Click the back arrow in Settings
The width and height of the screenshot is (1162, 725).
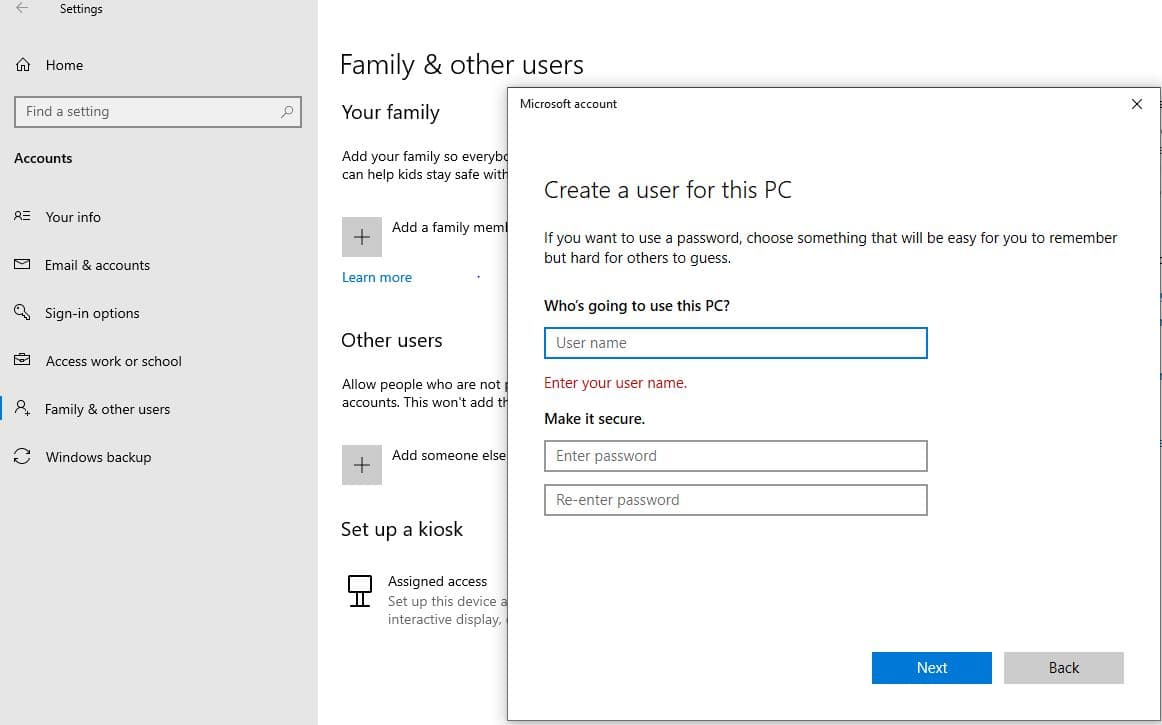coord(22,9)
